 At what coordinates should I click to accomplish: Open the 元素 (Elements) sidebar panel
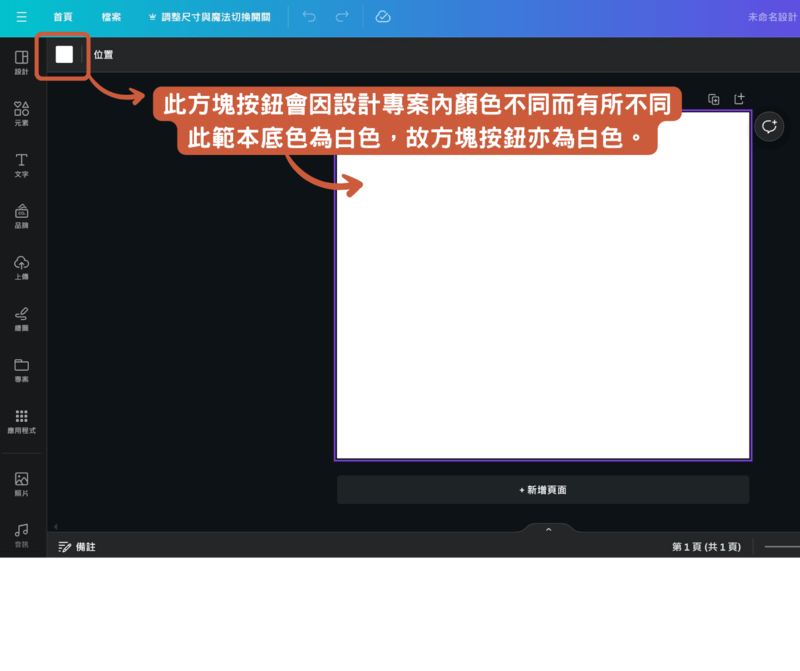21,113
